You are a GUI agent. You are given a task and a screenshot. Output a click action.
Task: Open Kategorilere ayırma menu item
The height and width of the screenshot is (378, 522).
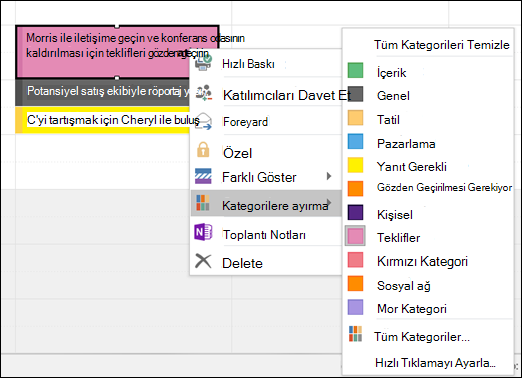click(266, 204)
